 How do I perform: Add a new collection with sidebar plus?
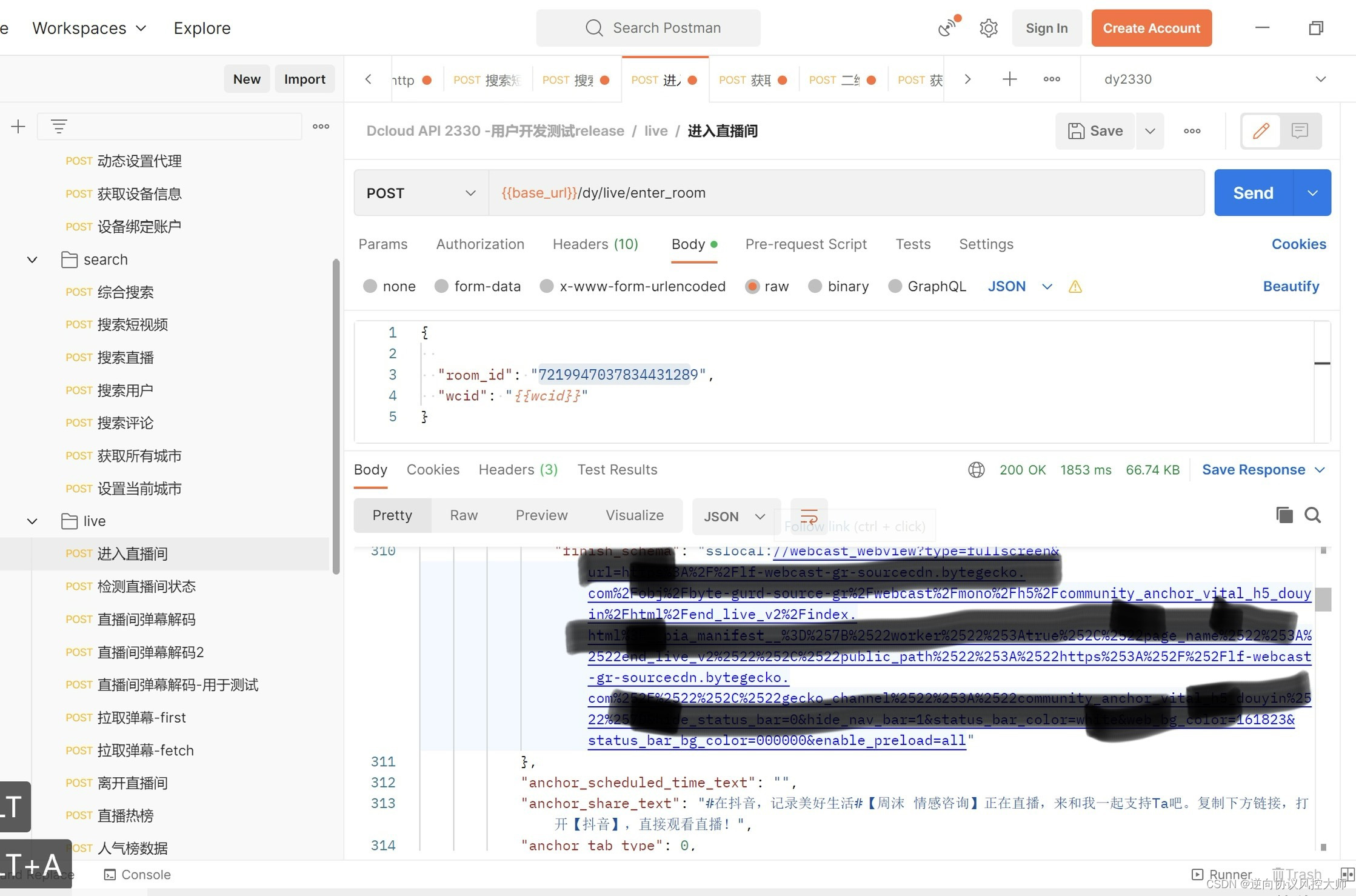(18, 126)
